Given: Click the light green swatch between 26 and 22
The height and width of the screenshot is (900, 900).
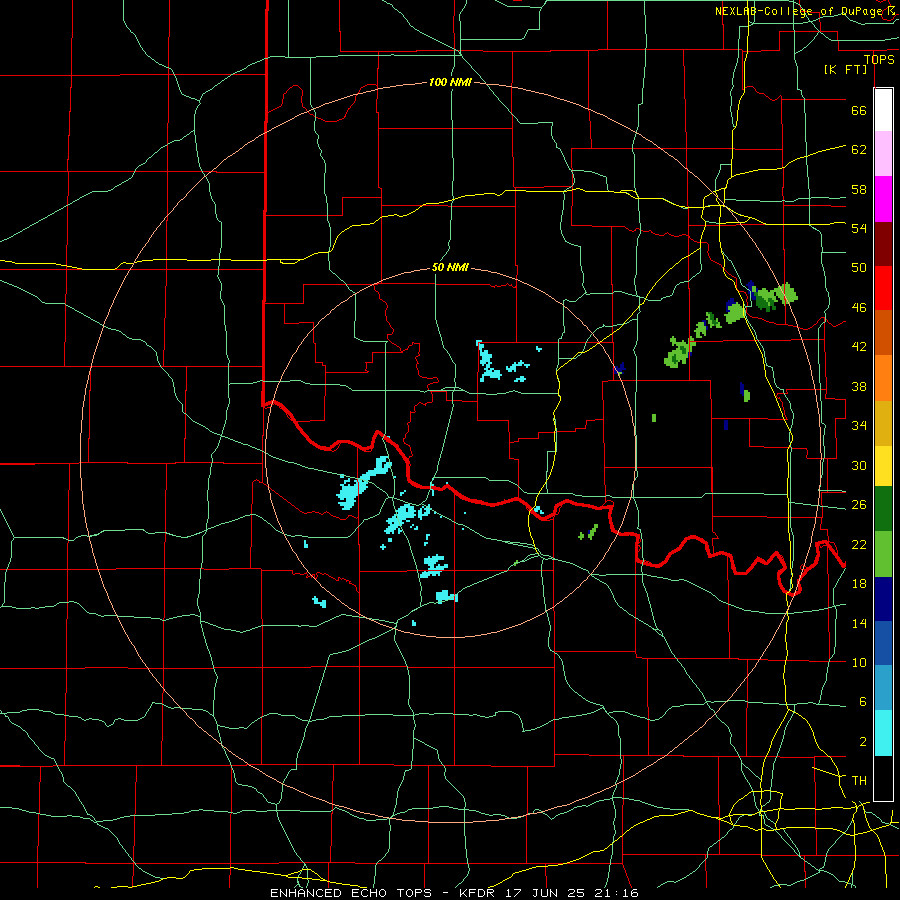Looking at the screenshot, I should [x=883, y=554].
